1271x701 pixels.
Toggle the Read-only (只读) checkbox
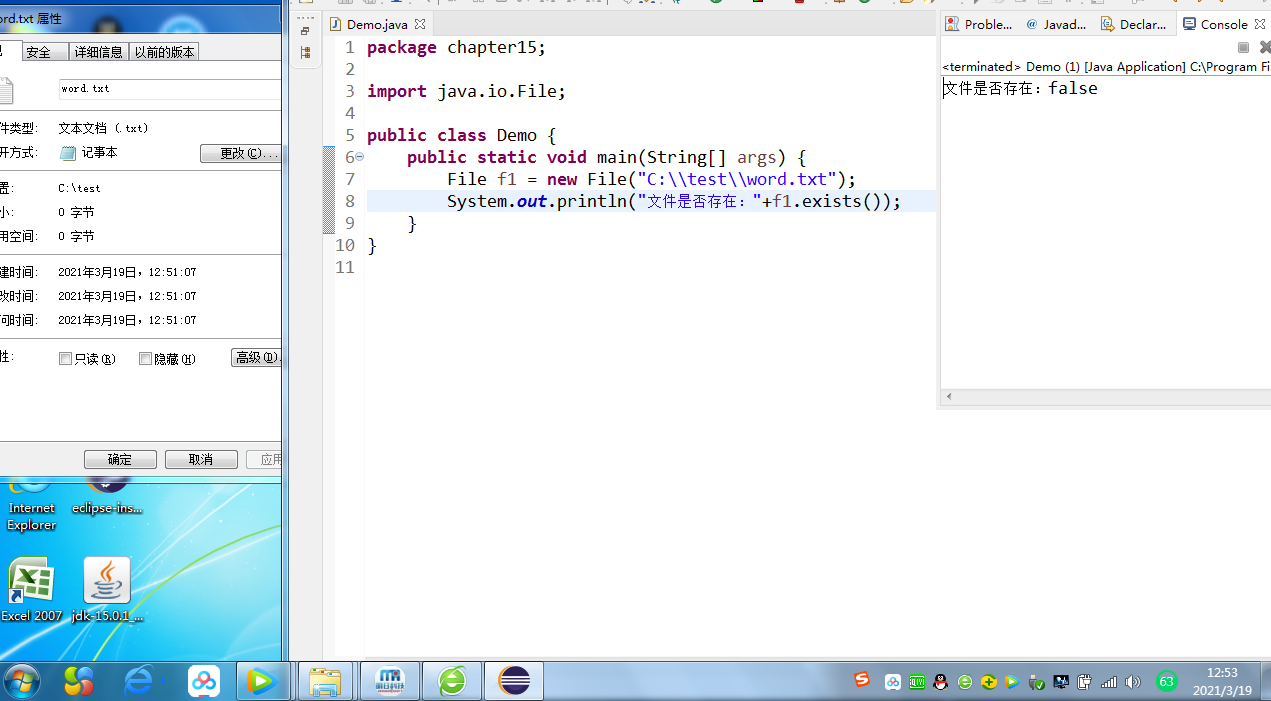point(66,359)
